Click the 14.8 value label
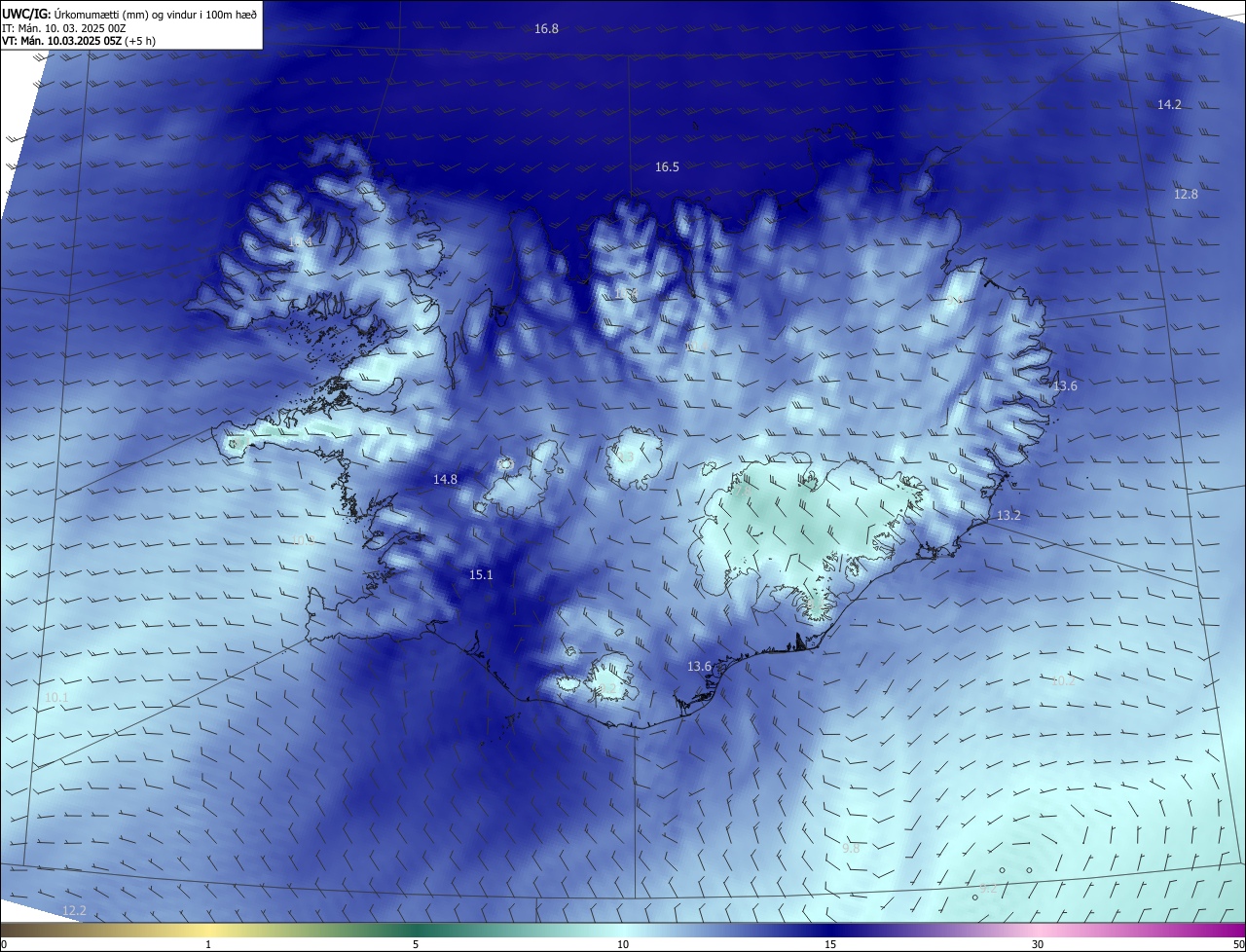 [x=445, y=479]
